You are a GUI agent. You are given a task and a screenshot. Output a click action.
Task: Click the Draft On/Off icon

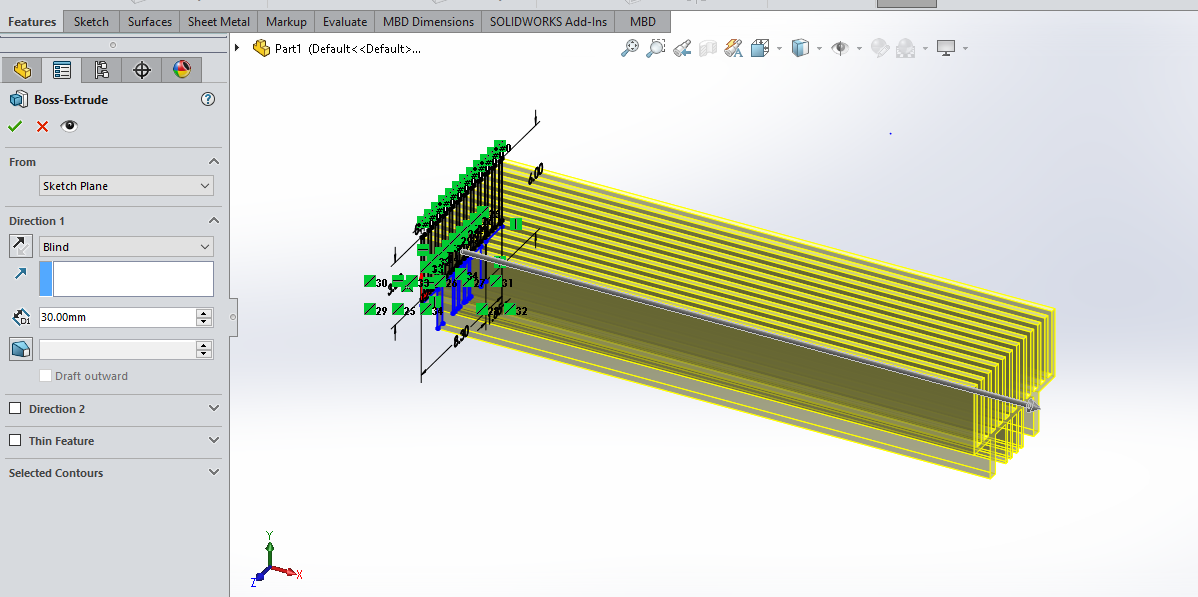point(20,349)
